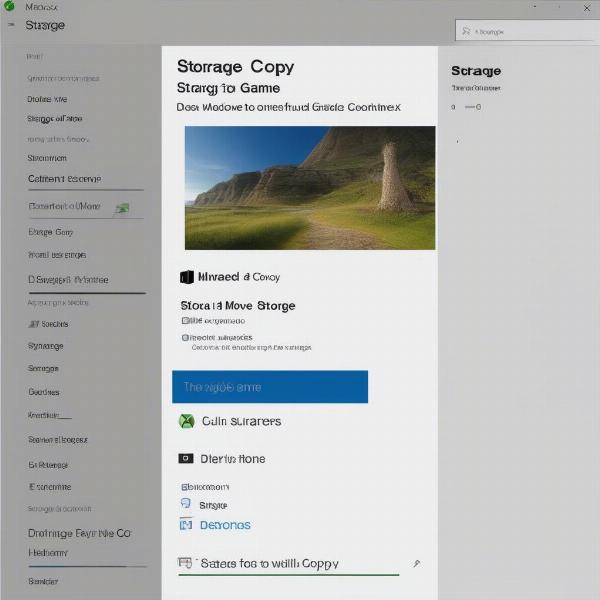This screenshot has width=600, height=600.
Task: Select 'Stargge oll'aroe' in the sidebar
Action: pyautogui.click(x=55, y=119)
